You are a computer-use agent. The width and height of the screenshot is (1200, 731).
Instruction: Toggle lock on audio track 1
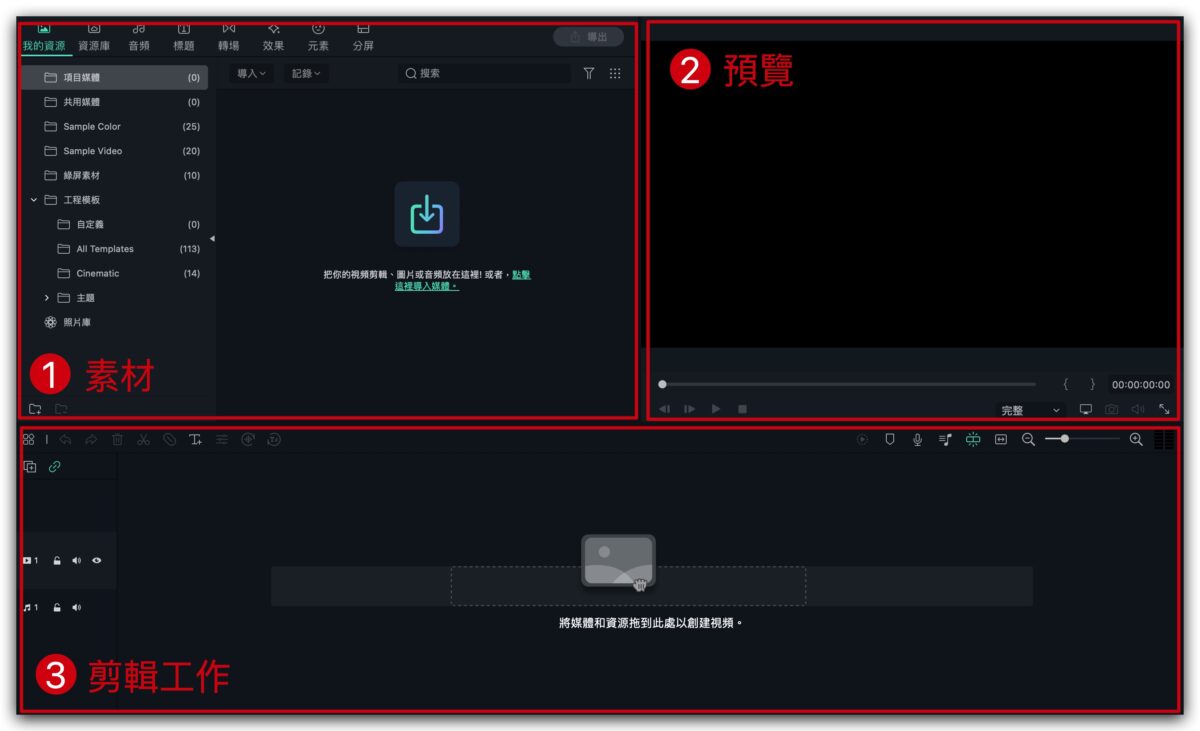pos(57,607)
